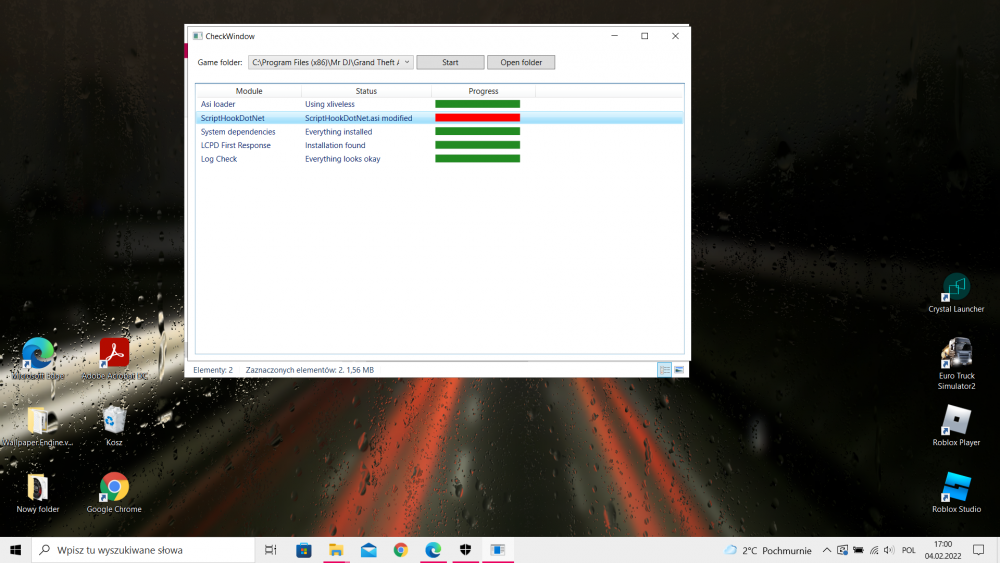Open Microsoft Store from the taskbar
Screen dimensions: 1000x563
point(304,550)
